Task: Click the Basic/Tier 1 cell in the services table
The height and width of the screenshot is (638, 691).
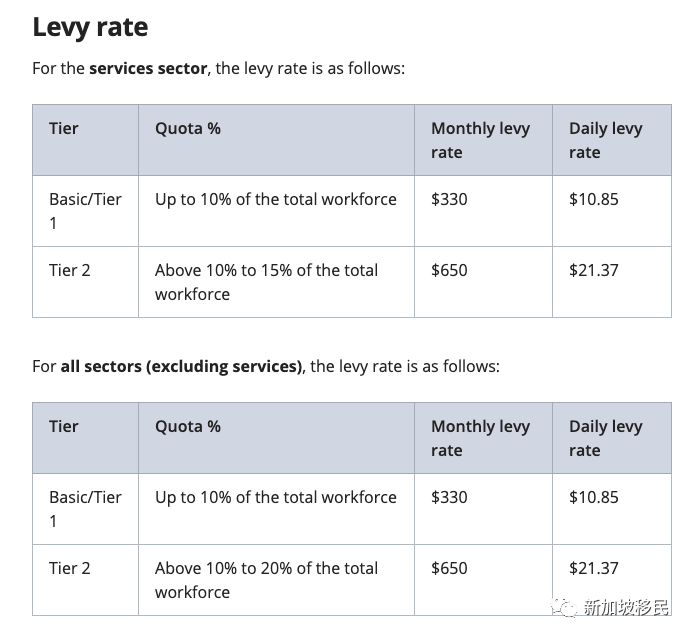Action: [x=85, y=210]
